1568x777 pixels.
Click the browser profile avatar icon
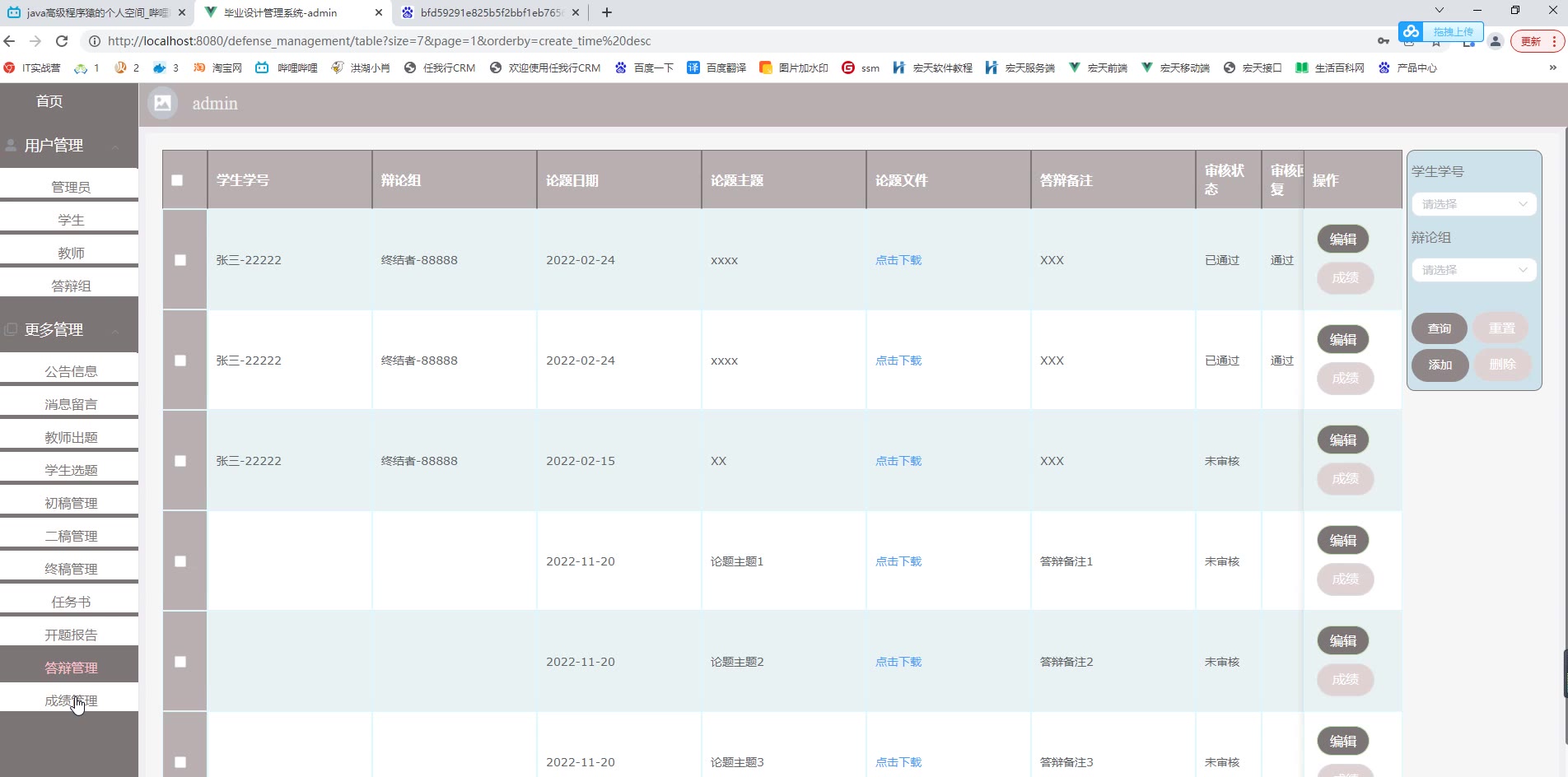1496,41
